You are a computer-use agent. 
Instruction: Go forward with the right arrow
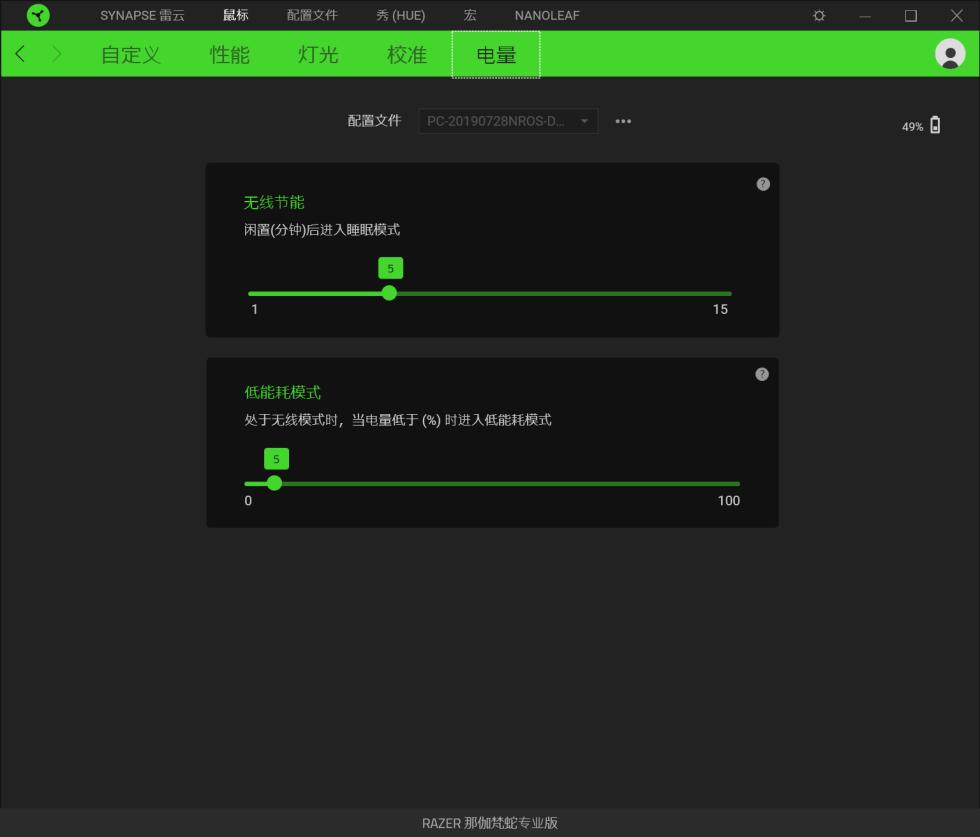click(x=56, y=54)
